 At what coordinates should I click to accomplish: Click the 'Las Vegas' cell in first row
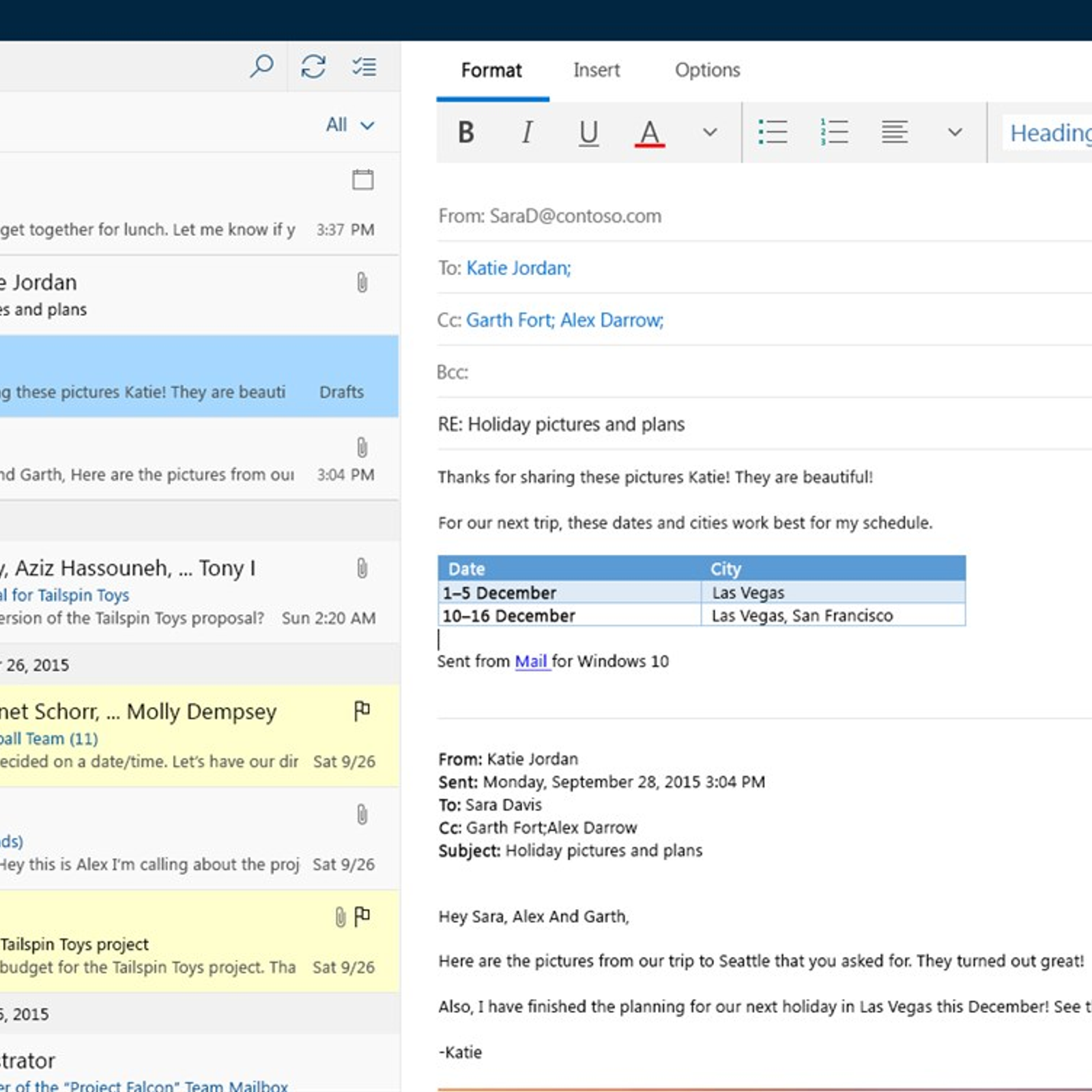[833, 592]
